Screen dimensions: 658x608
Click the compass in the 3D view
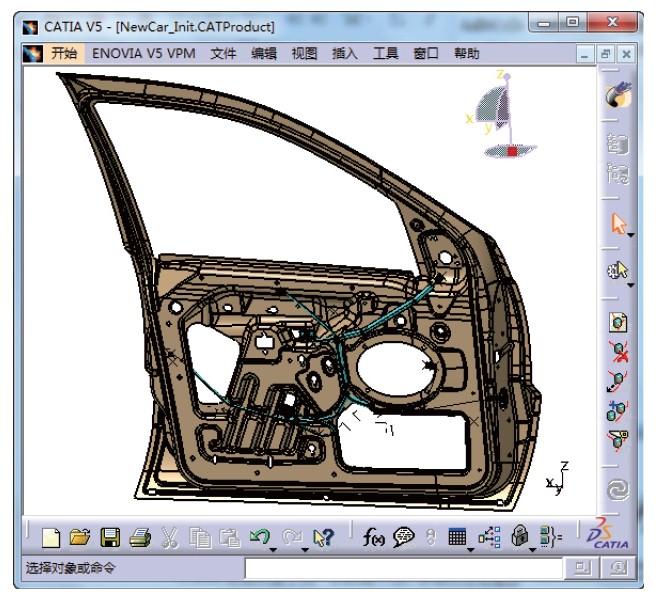[503, 113]
